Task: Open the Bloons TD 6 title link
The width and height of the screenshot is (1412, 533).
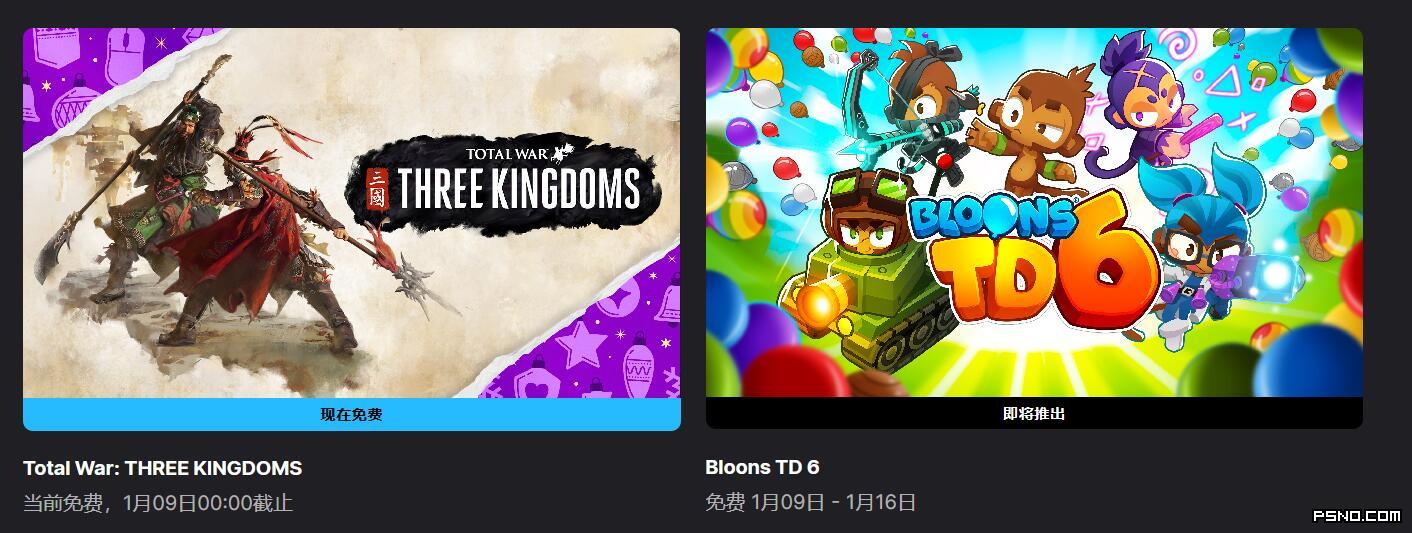Action: point(762,467)
